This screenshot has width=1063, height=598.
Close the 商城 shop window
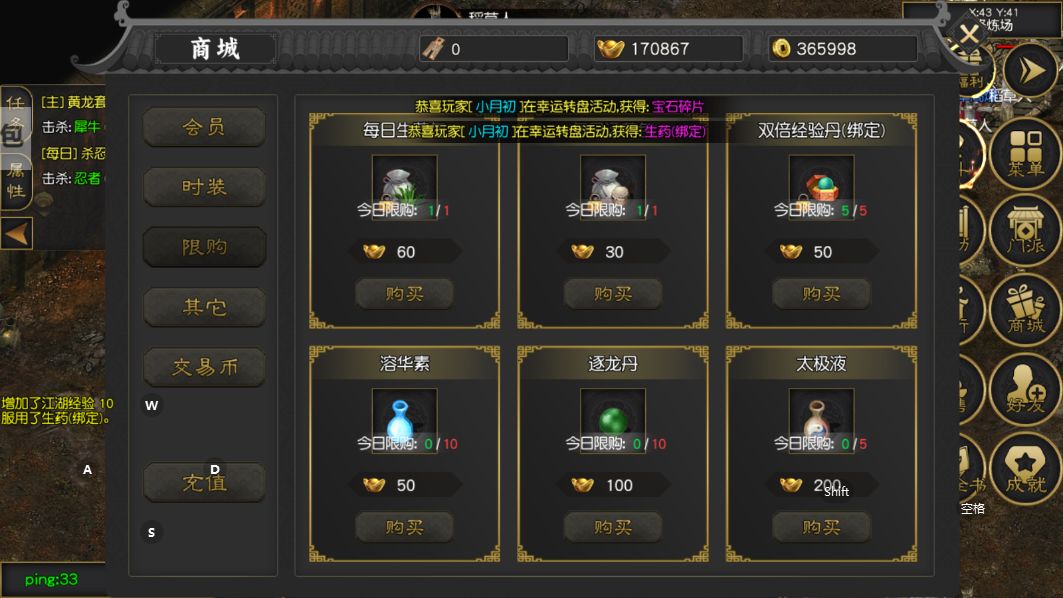[969, 33]
